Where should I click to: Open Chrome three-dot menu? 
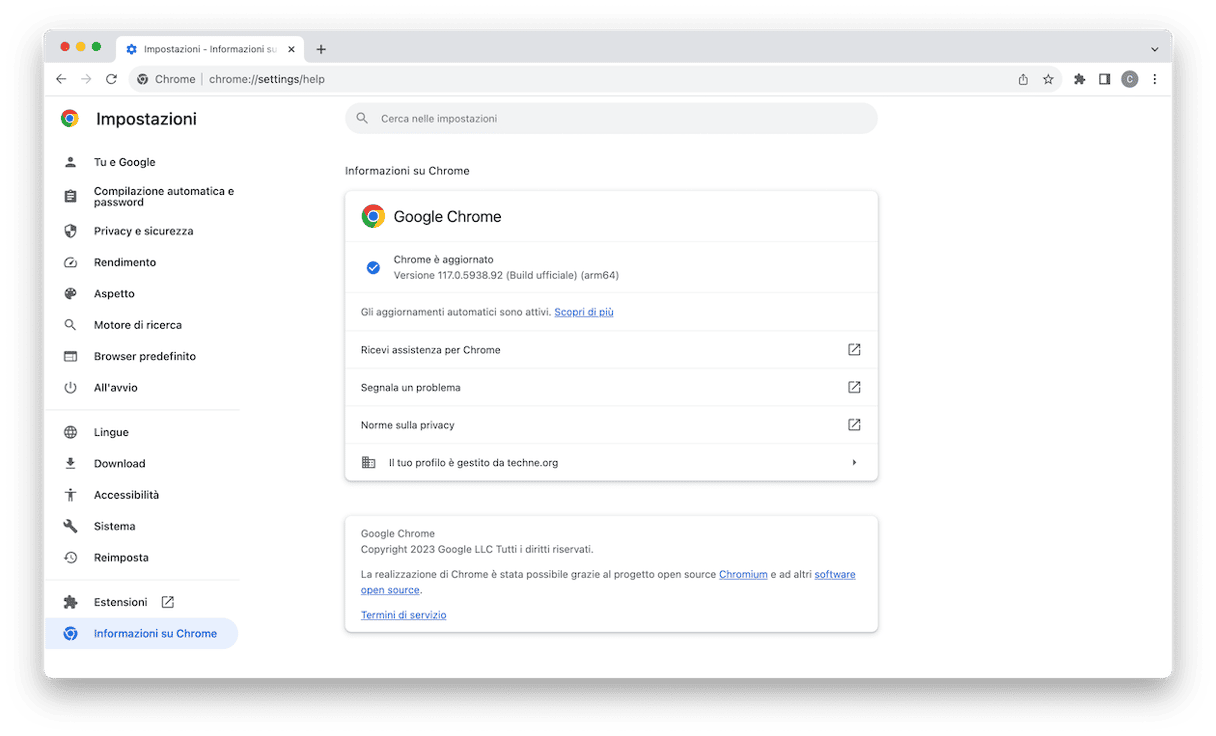[1155, 79]
